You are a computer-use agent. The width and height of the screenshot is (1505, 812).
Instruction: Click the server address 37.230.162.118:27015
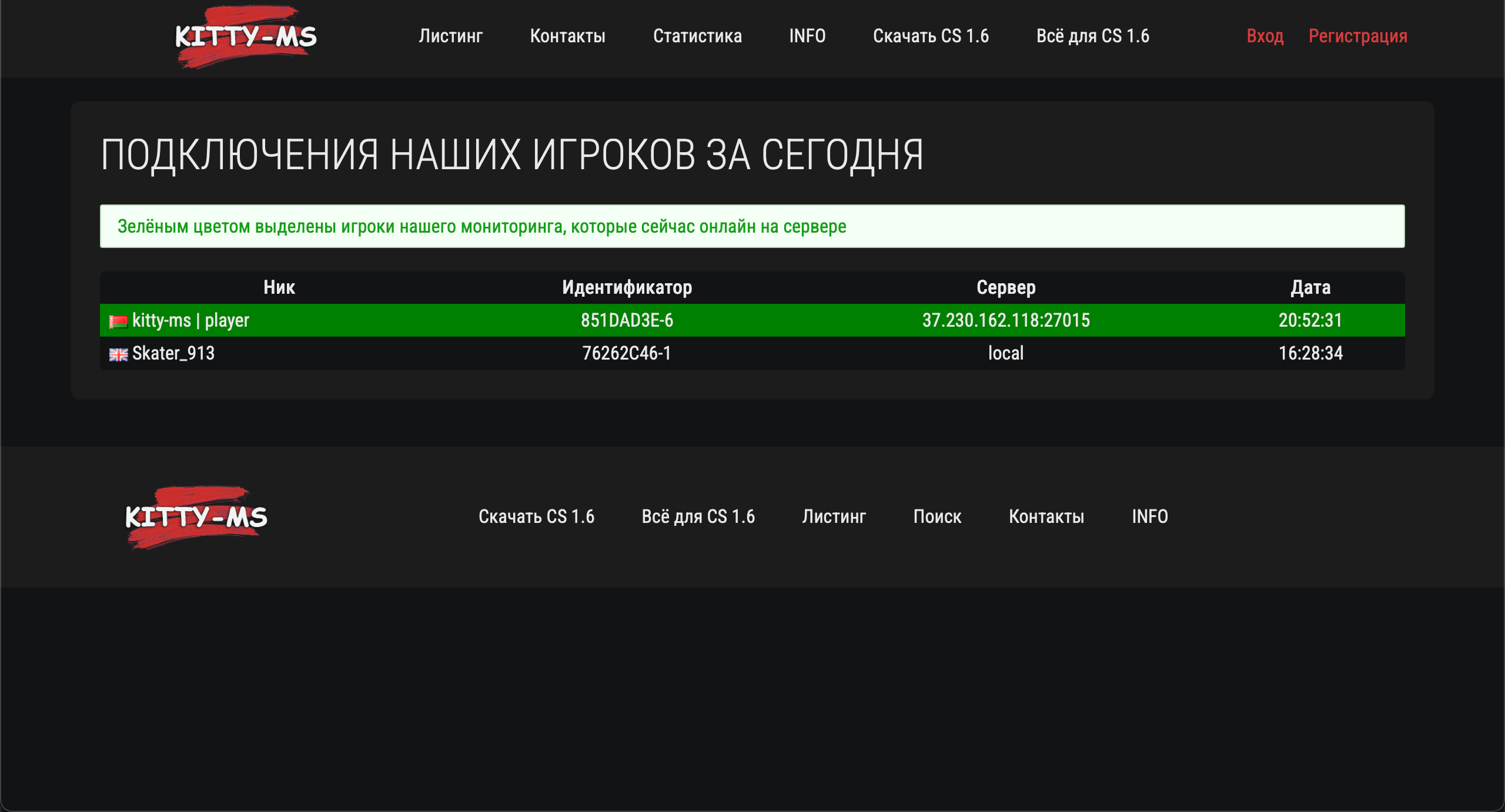[1005, 321]
